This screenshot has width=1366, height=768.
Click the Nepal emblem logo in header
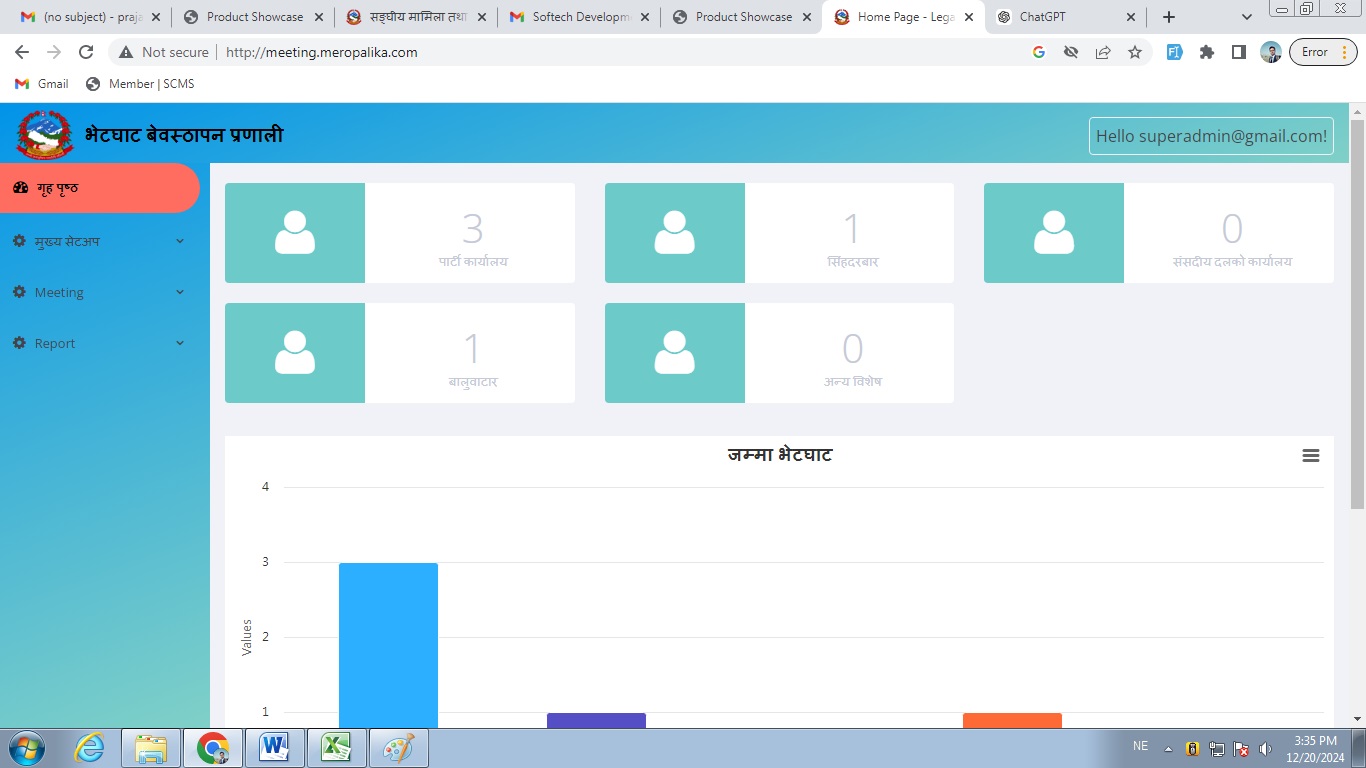tap(44, 135)
